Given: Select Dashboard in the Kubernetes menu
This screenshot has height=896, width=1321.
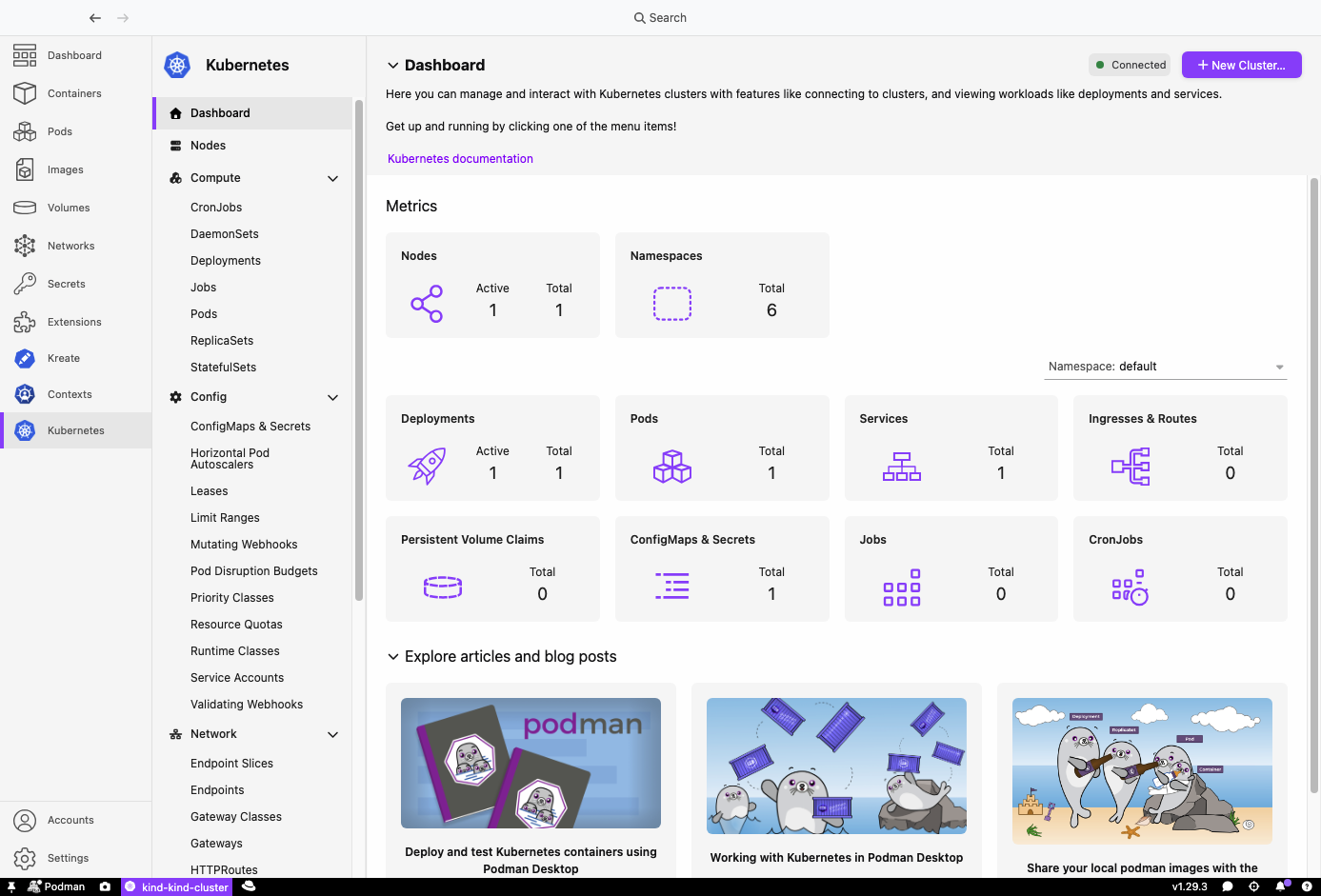Looking at the screenshot, I should point(251,112).
